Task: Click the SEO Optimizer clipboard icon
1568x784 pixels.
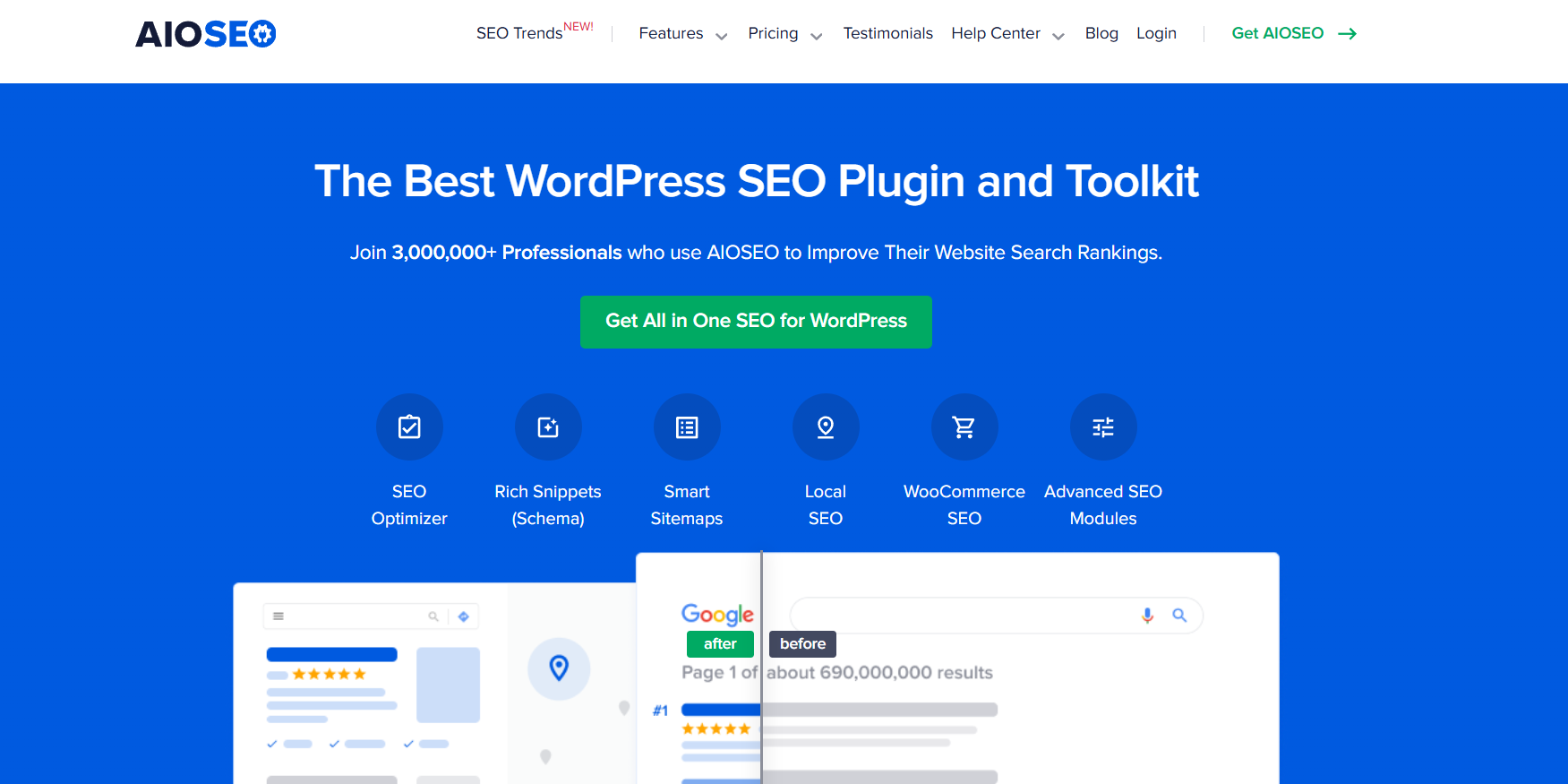Action: (x=409, y=427)
